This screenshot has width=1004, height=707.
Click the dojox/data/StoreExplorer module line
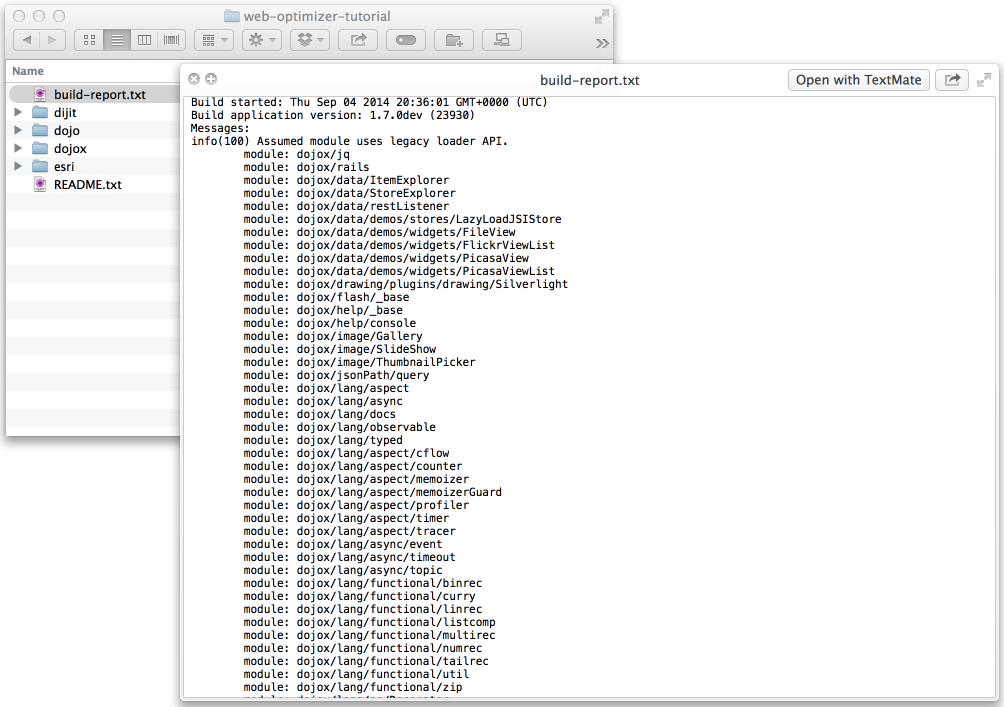click(x=350, y=193)
